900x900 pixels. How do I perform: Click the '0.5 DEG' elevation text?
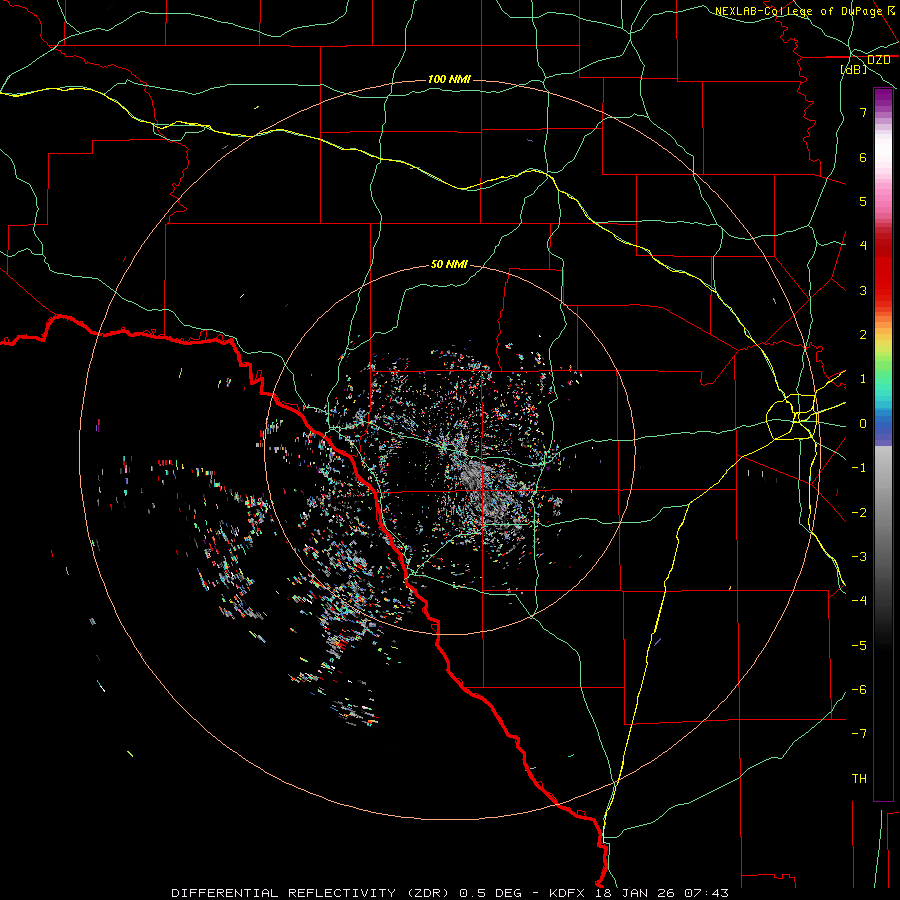tap(490, 893)
